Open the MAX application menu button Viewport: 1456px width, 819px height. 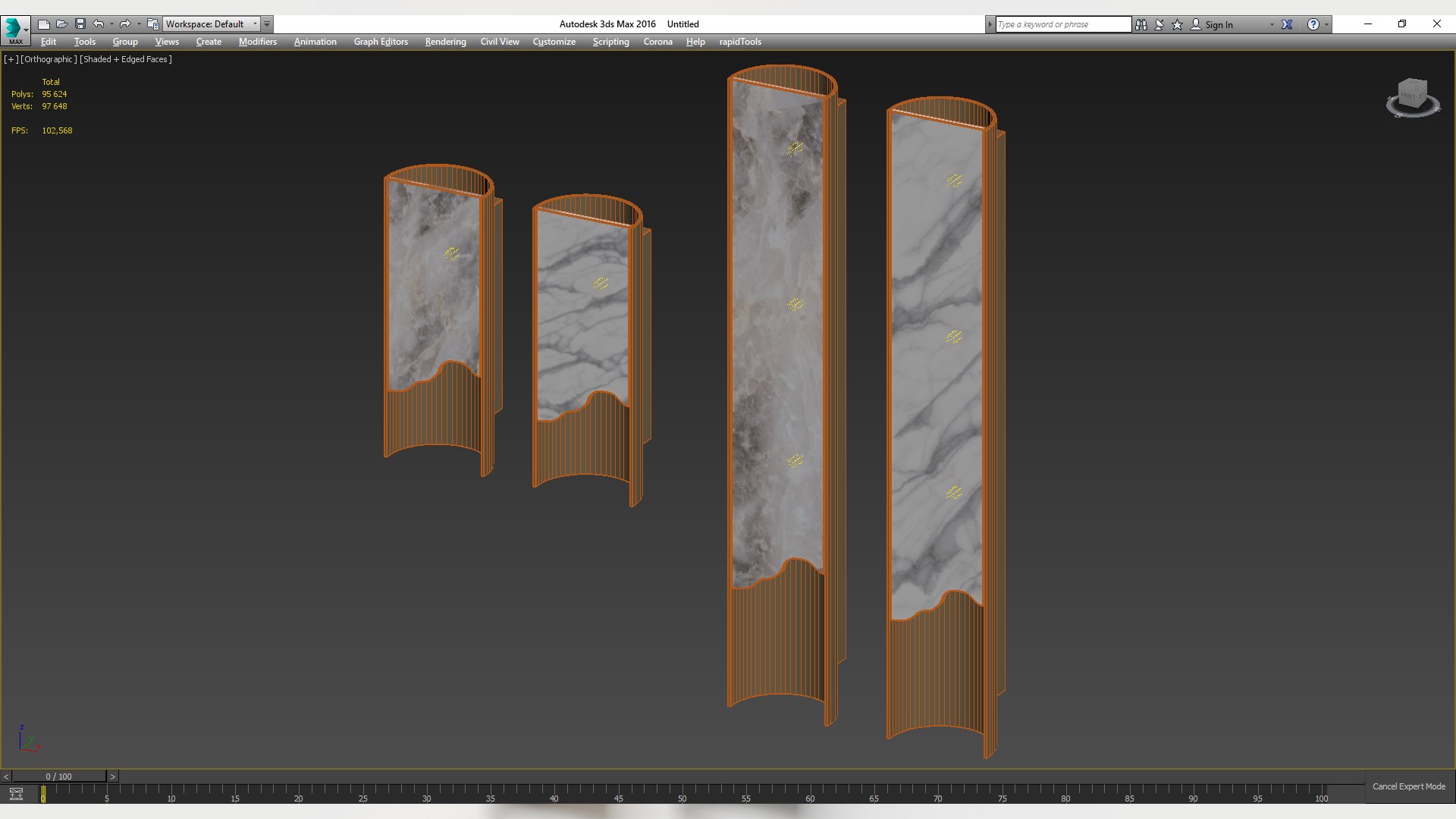pyautogui.click(x=15, y=30)
